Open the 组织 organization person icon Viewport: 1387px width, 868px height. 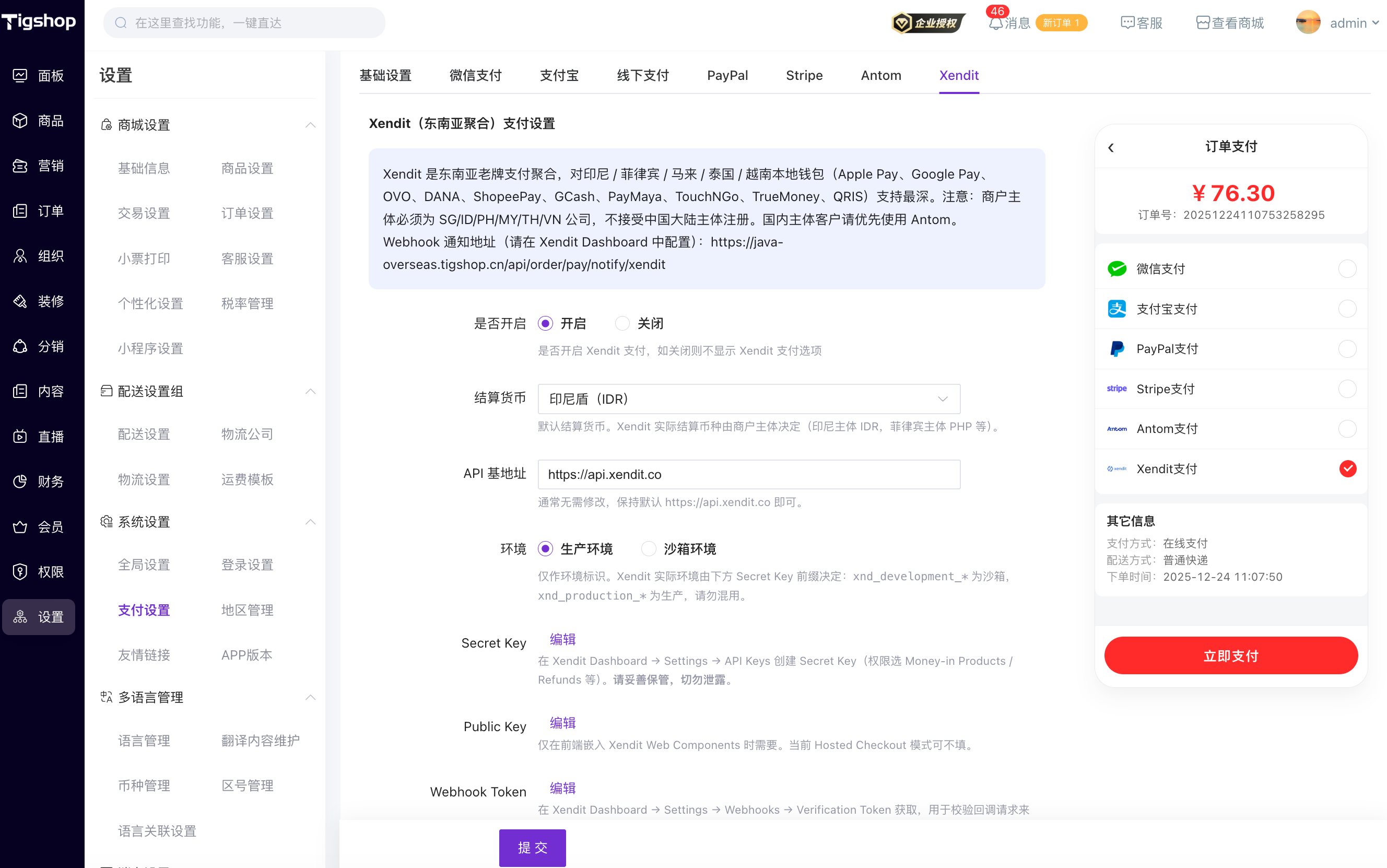tap(20, 256)
